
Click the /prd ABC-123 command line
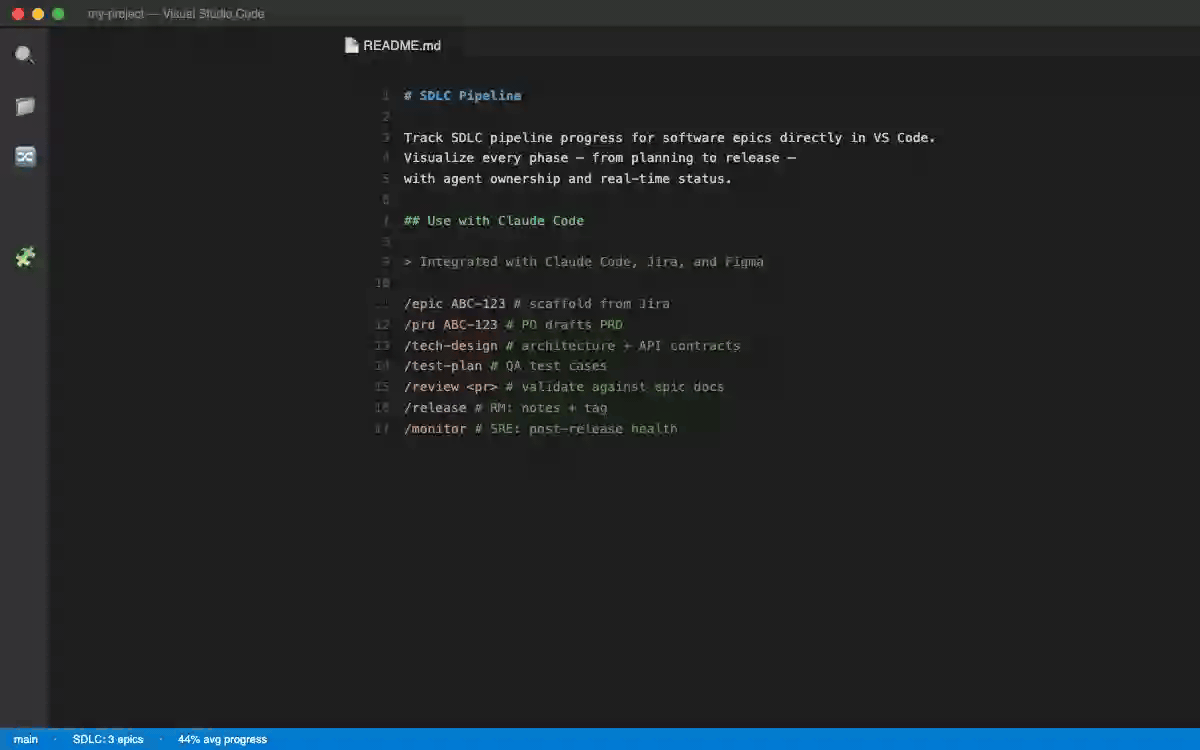coord(513,324)
